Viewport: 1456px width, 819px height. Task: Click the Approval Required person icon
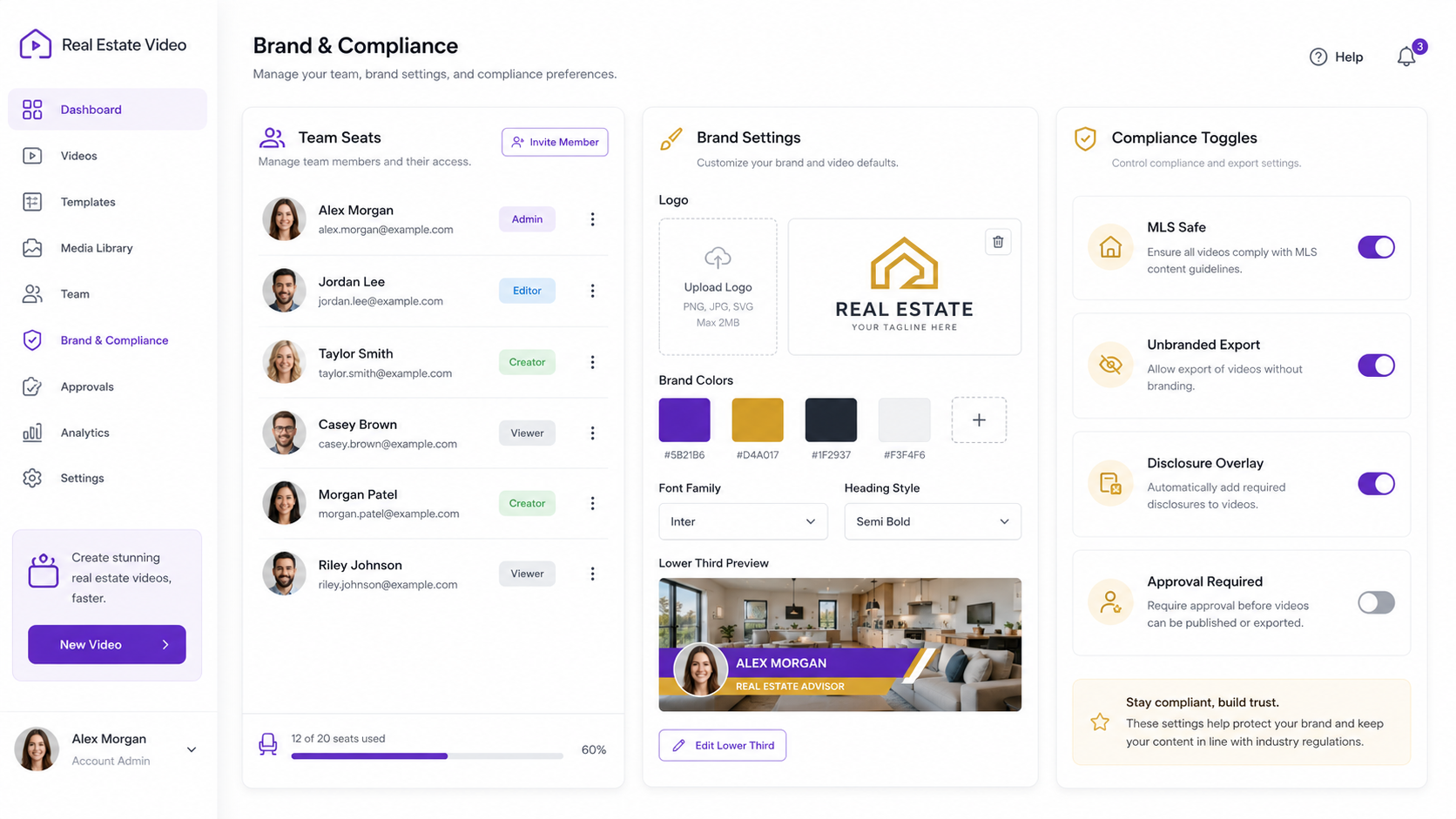point(1110,601)
